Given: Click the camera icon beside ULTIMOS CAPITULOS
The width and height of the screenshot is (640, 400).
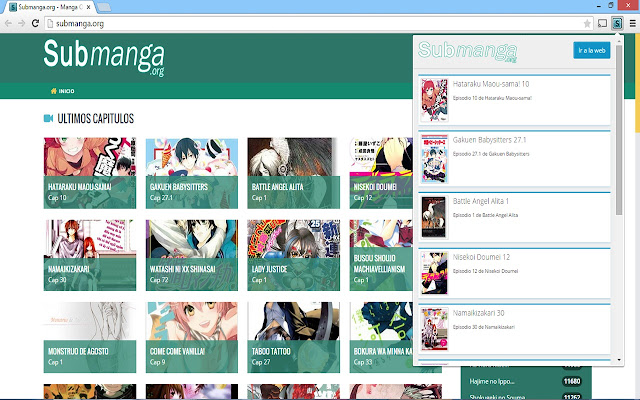Looking at the screenshot, I should 48,118.
